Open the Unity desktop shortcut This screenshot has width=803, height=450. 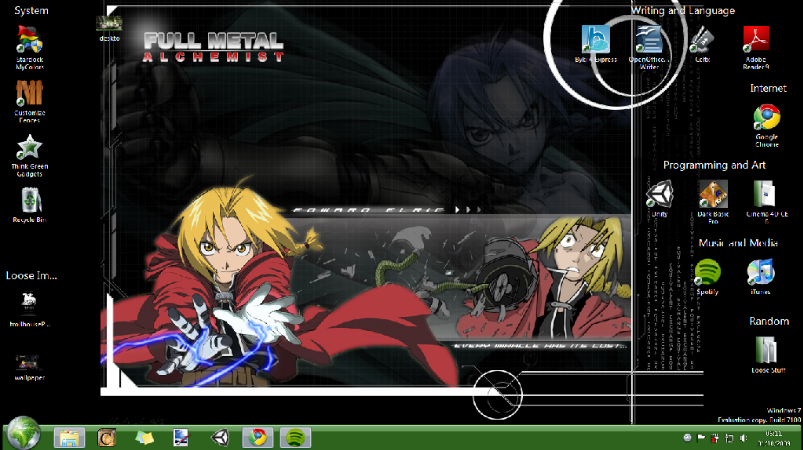click(x=660, y=198)
